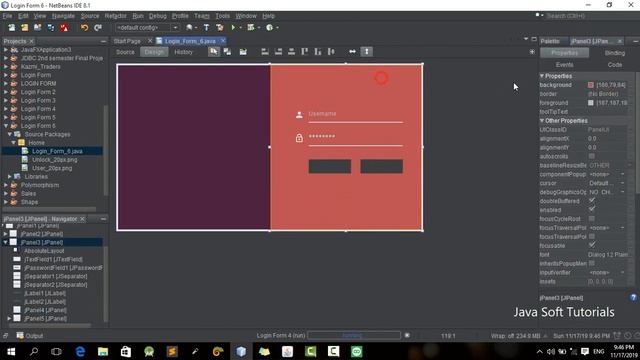The height and width of the screenshot is (360, 640).
Task: Click the Username text field on form
Action: (356, 114)
